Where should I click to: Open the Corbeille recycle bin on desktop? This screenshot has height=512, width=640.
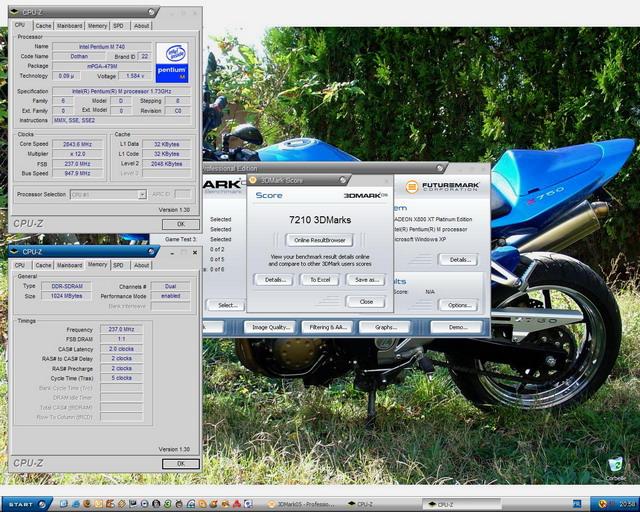616,469
